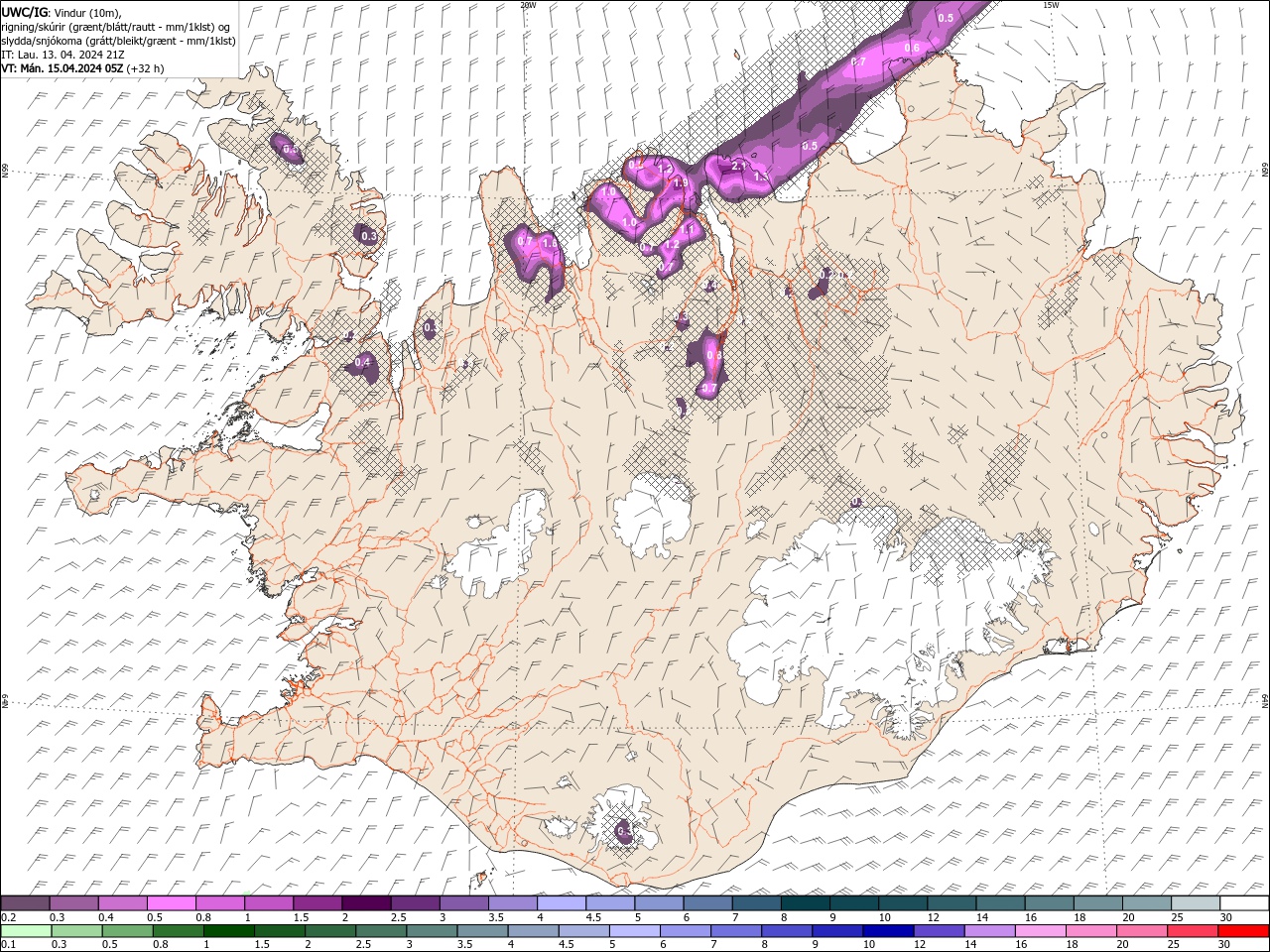
Task: Click the valid time 'VT: Mán. 15.04.2024 05Z'
Action: [x=63, y=68]
